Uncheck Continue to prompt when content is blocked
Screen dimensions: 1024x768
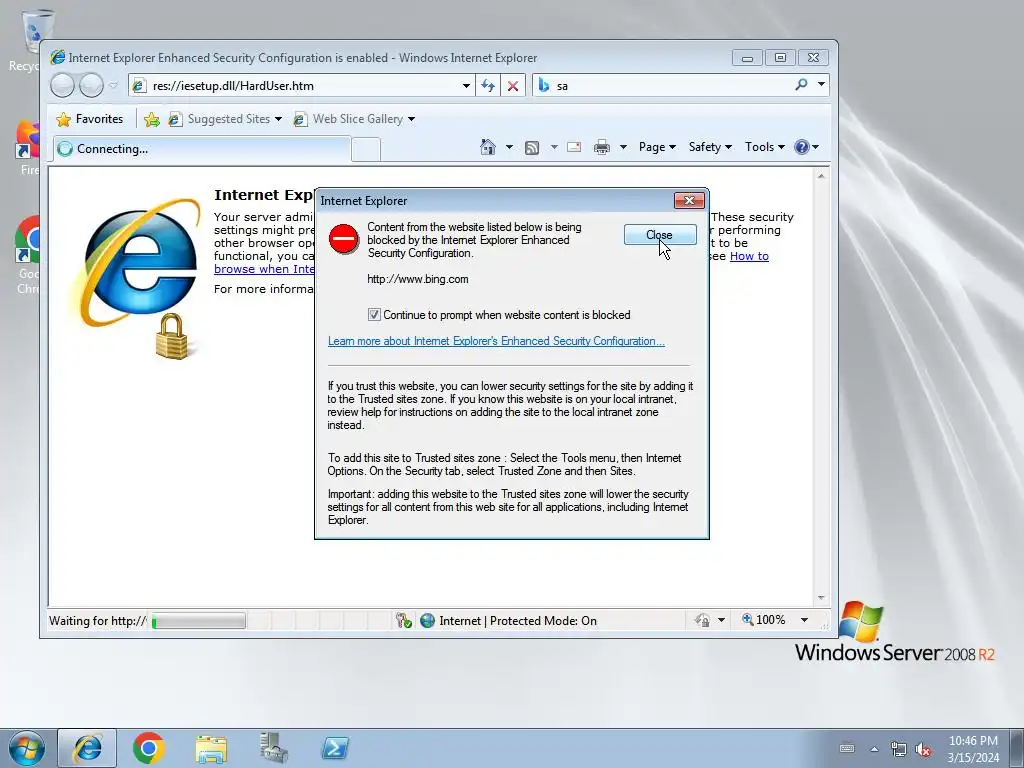click(x=374, y=315)
